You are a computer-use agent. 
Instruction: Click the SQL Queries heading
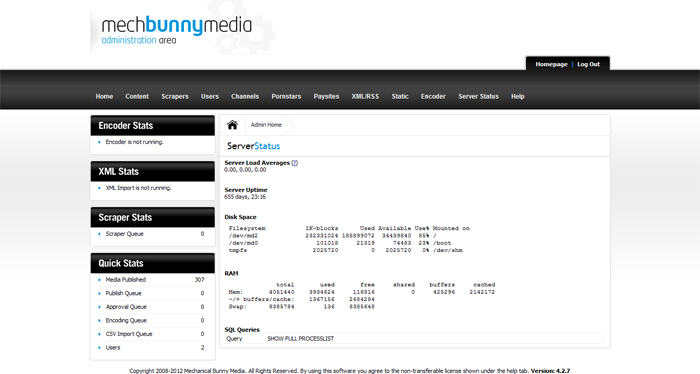tap(242, 330)
